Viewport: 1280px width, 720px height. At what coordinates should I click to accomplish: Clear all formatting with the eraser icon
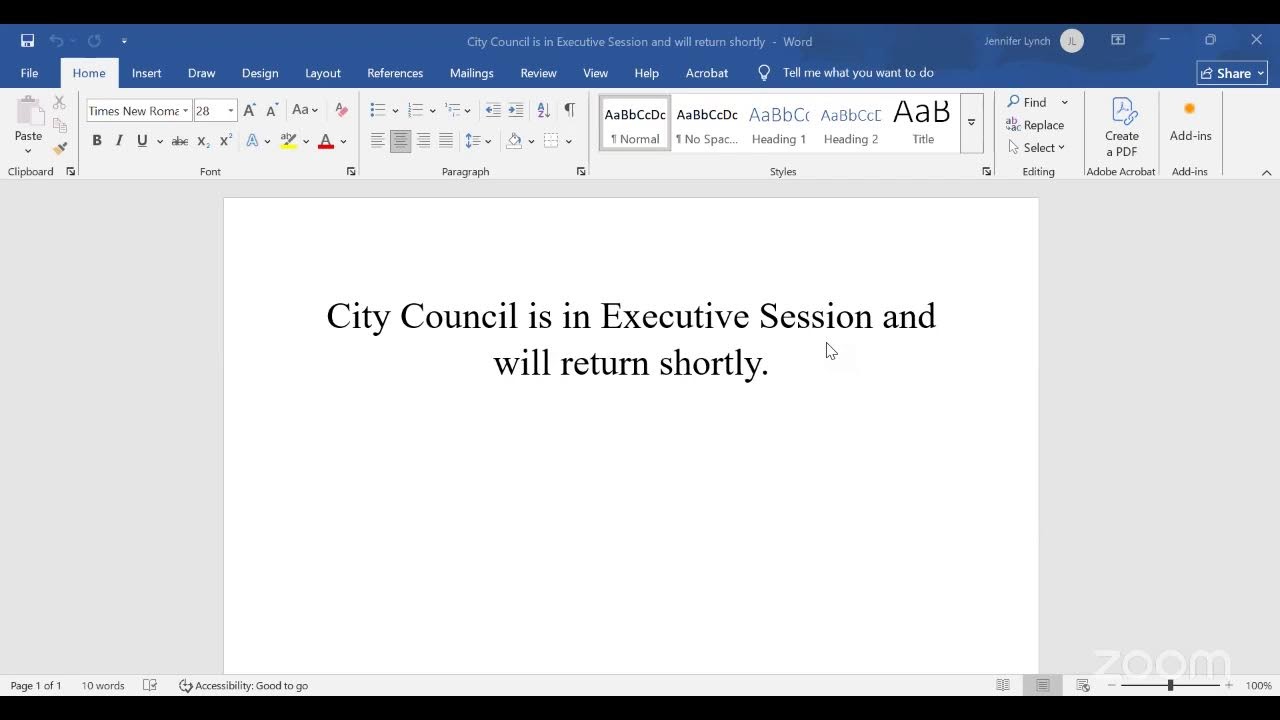pyautogui.click(x=341, y=110)
